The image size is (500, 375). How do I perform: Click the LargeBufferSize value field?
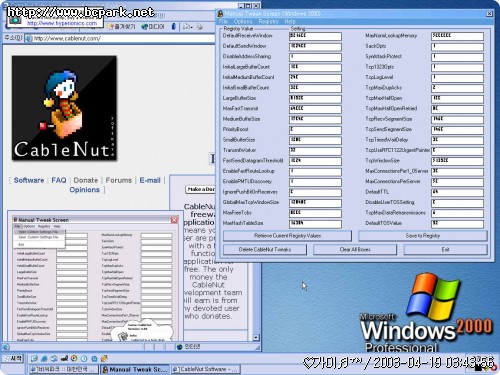315,99
